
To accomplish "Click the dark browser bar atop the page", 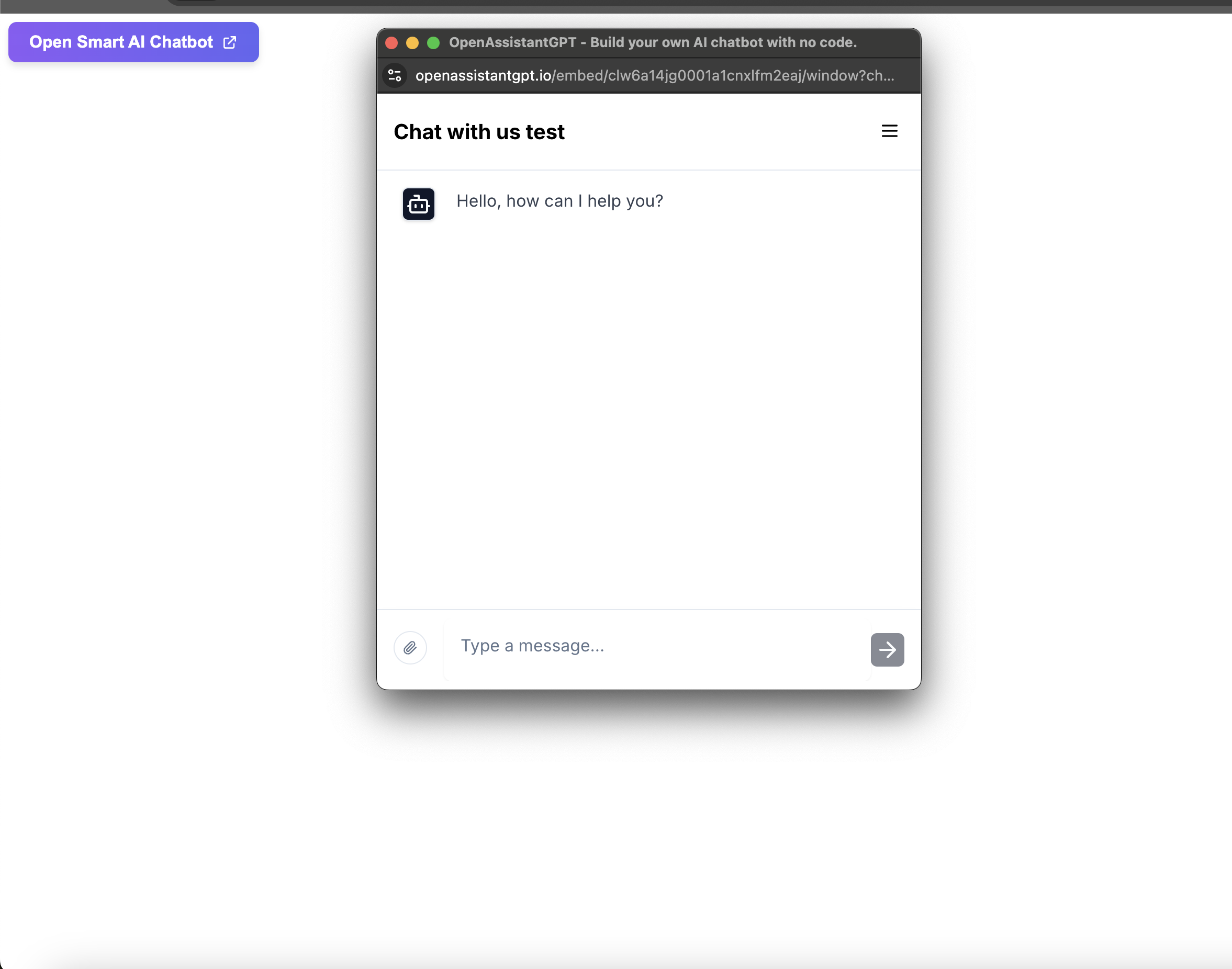I will (681, 6).
